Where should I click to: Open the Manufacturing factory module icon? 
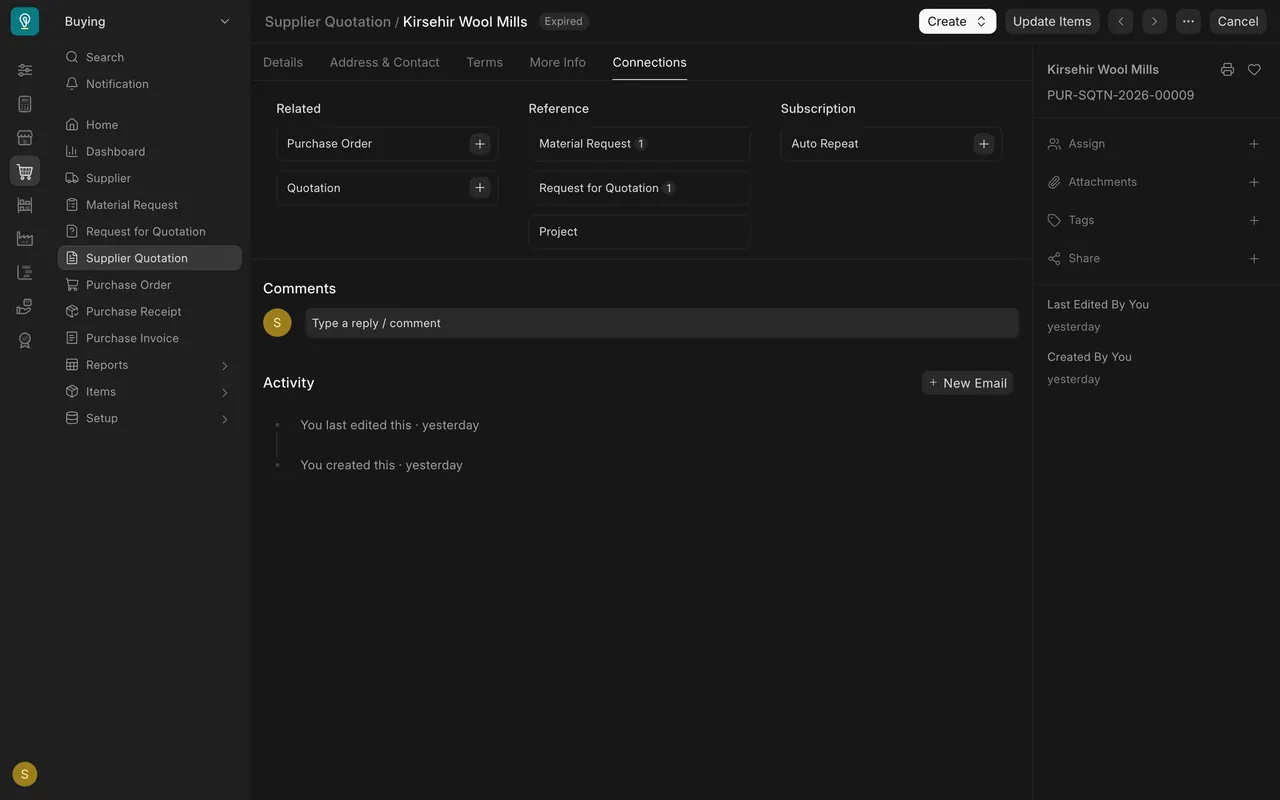[x=25, y=239]
